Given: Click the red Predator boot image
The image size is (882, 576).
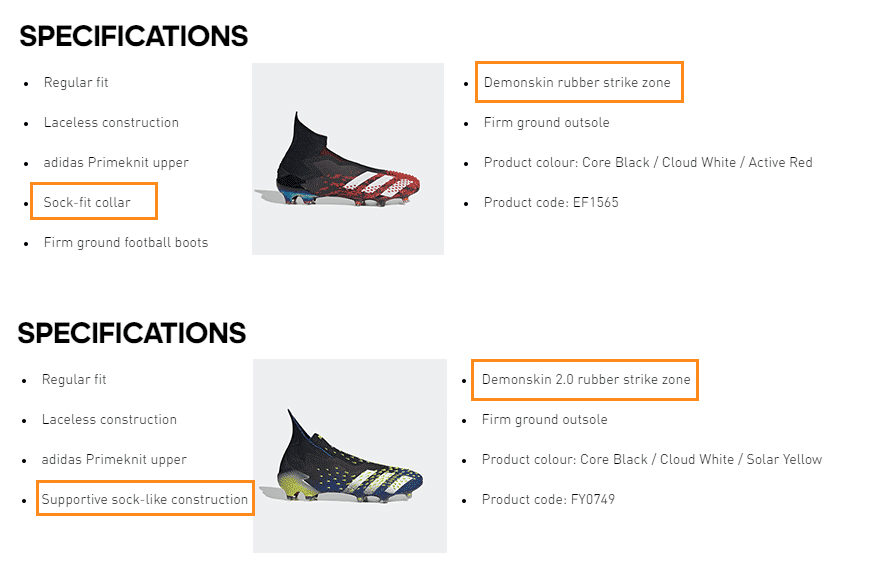Looking at the screenshot, I should click(x=348, y=159).
